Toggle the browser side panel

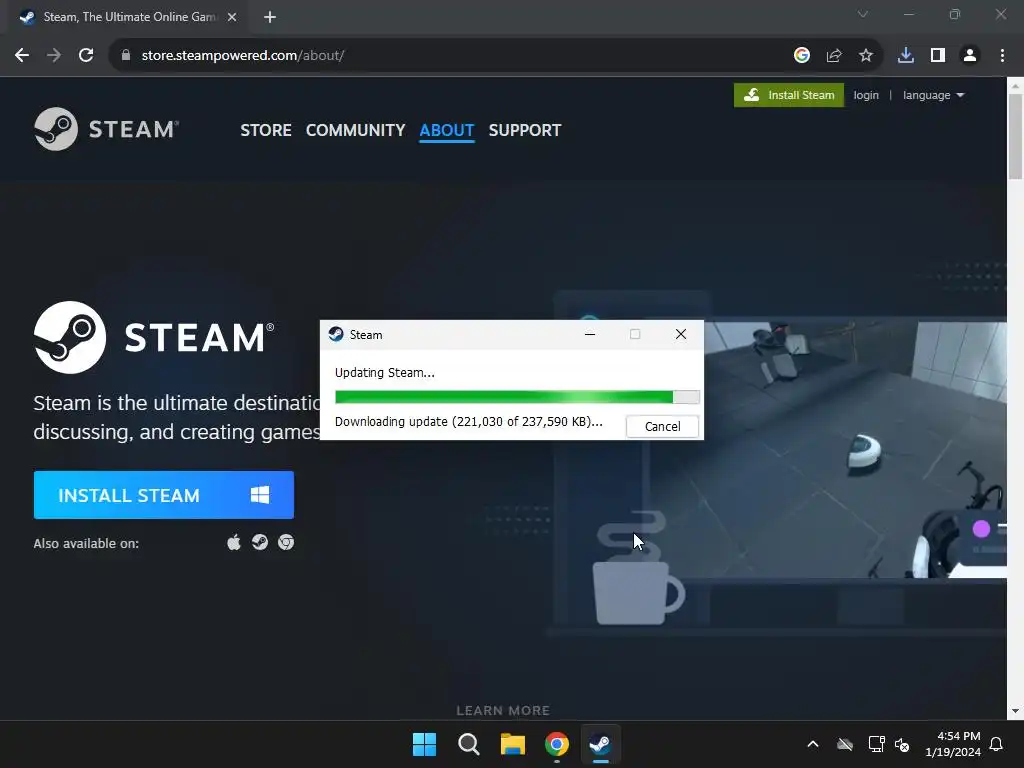tap(938, 56)
